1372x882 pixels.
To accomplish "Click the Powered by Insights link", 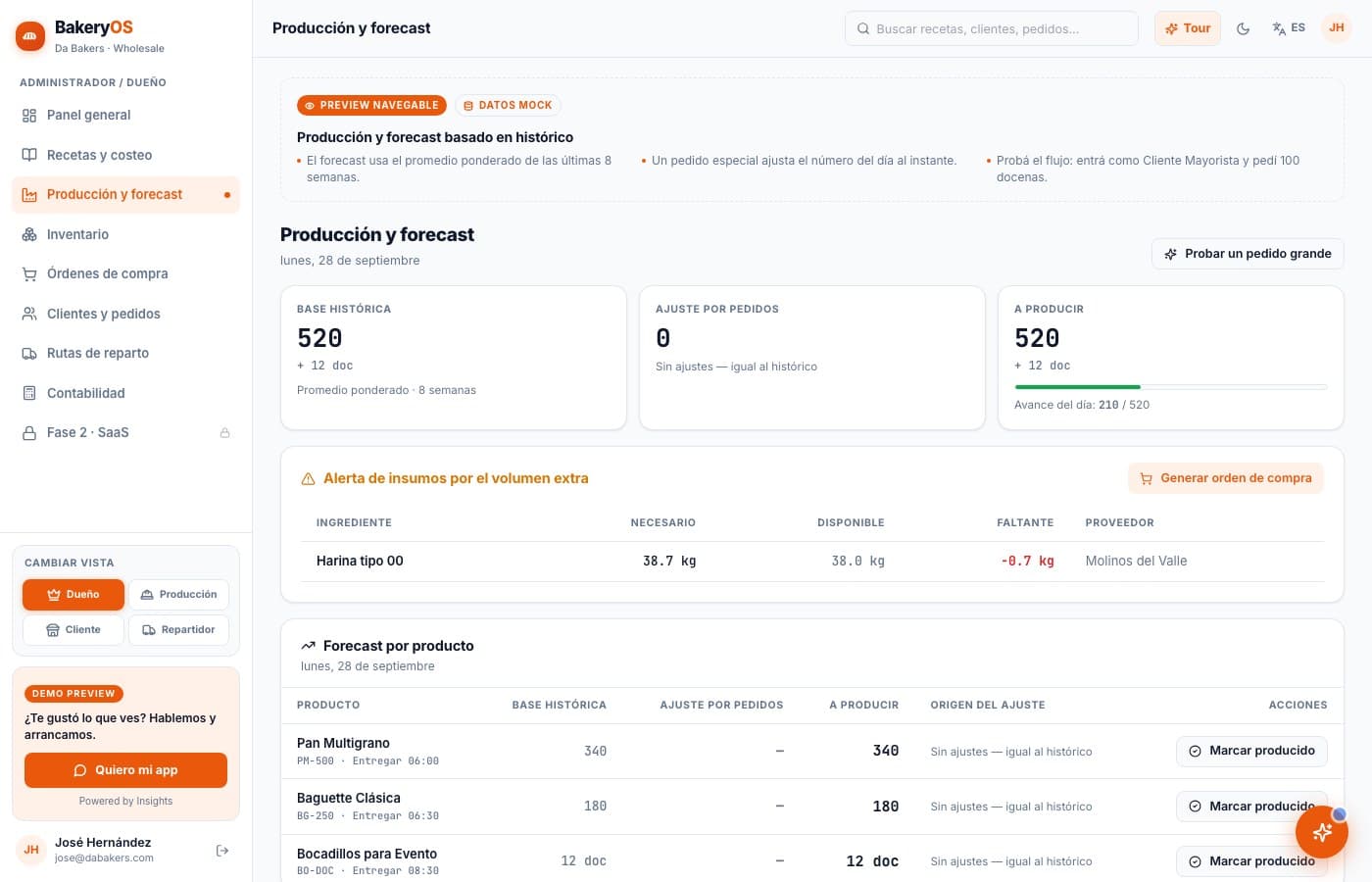I will pos(125,802).
